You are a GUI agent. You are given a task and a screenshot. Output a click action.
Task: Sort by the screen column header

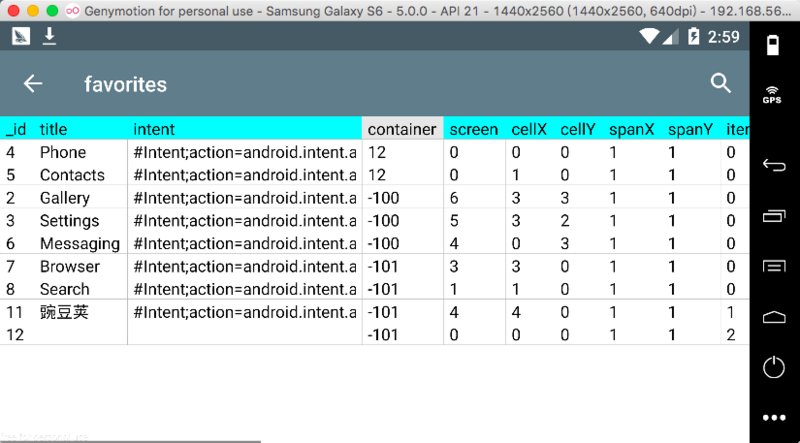tap(473, 130)
